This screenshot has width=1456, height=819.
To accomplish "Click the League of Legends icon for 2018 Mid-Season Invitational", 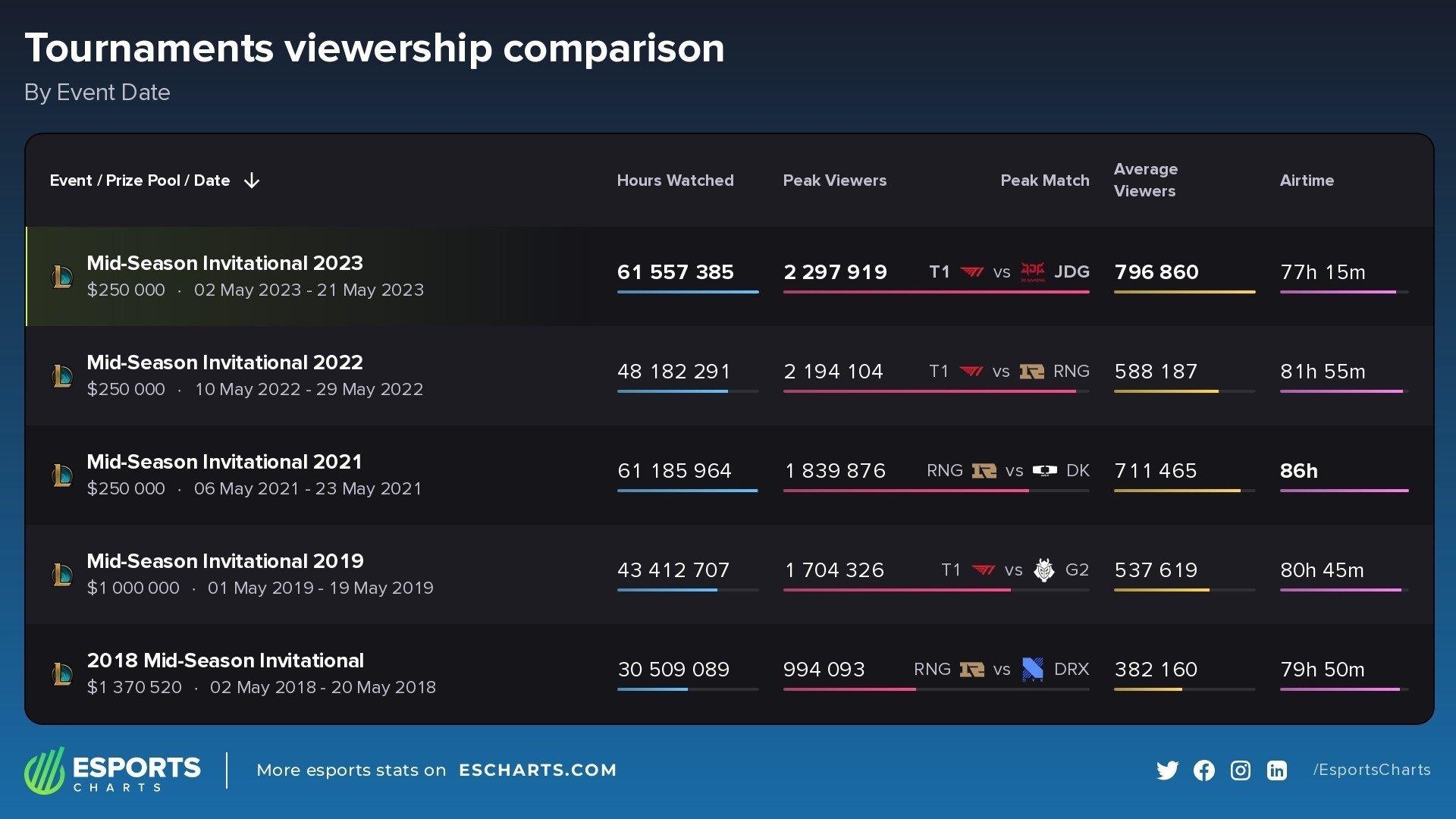I will click(x=61, y=674).
